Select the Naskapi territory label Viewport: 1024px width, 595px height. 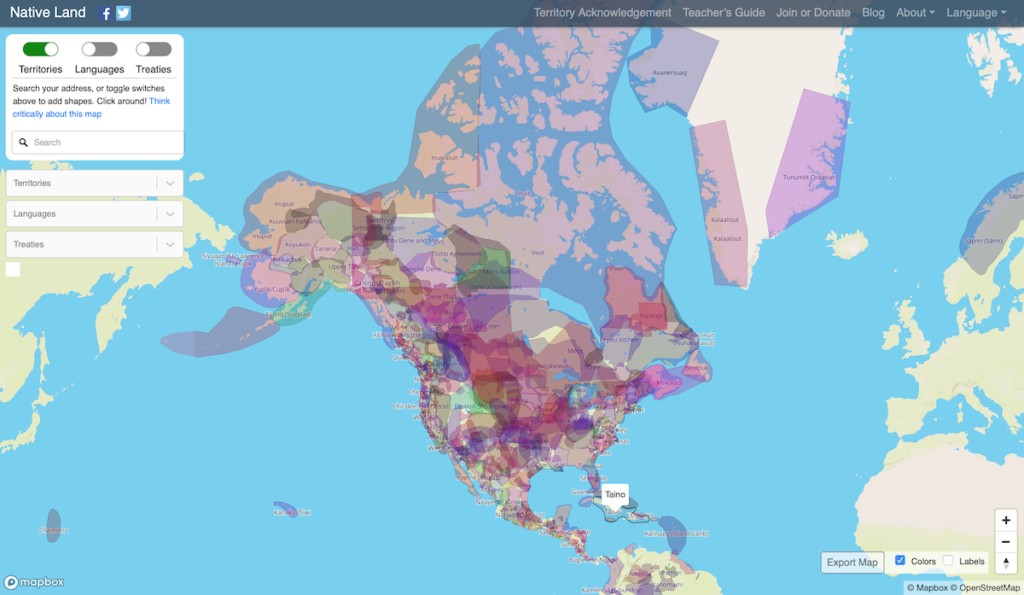pos(651,315)
